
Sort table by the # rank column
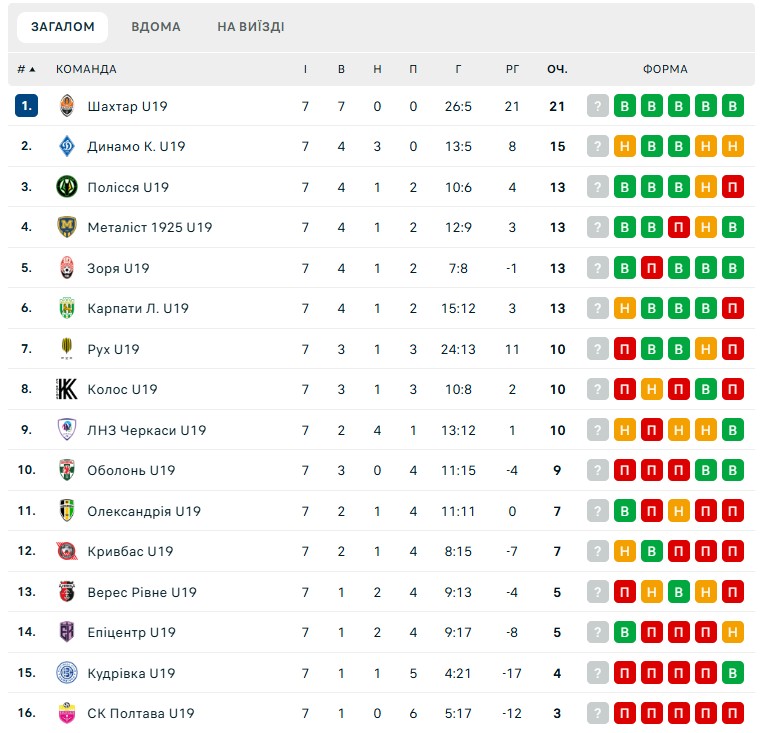coord(26,69)
